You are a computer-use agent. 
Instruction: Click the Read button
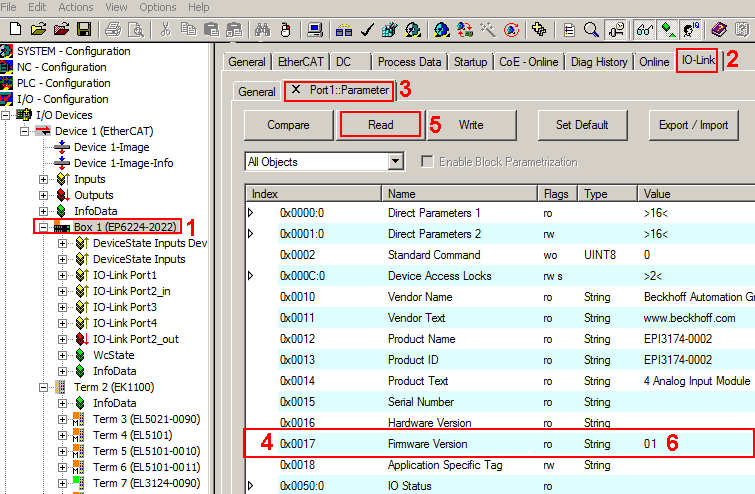click(380, 125)
